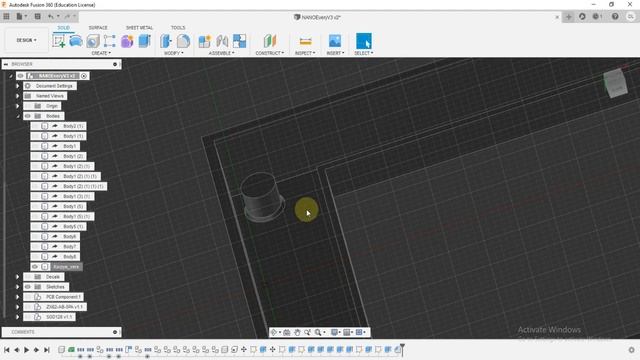The image size is (640, 360).
Task: Open the INSPECT dropdown menu
Action: 305,53
